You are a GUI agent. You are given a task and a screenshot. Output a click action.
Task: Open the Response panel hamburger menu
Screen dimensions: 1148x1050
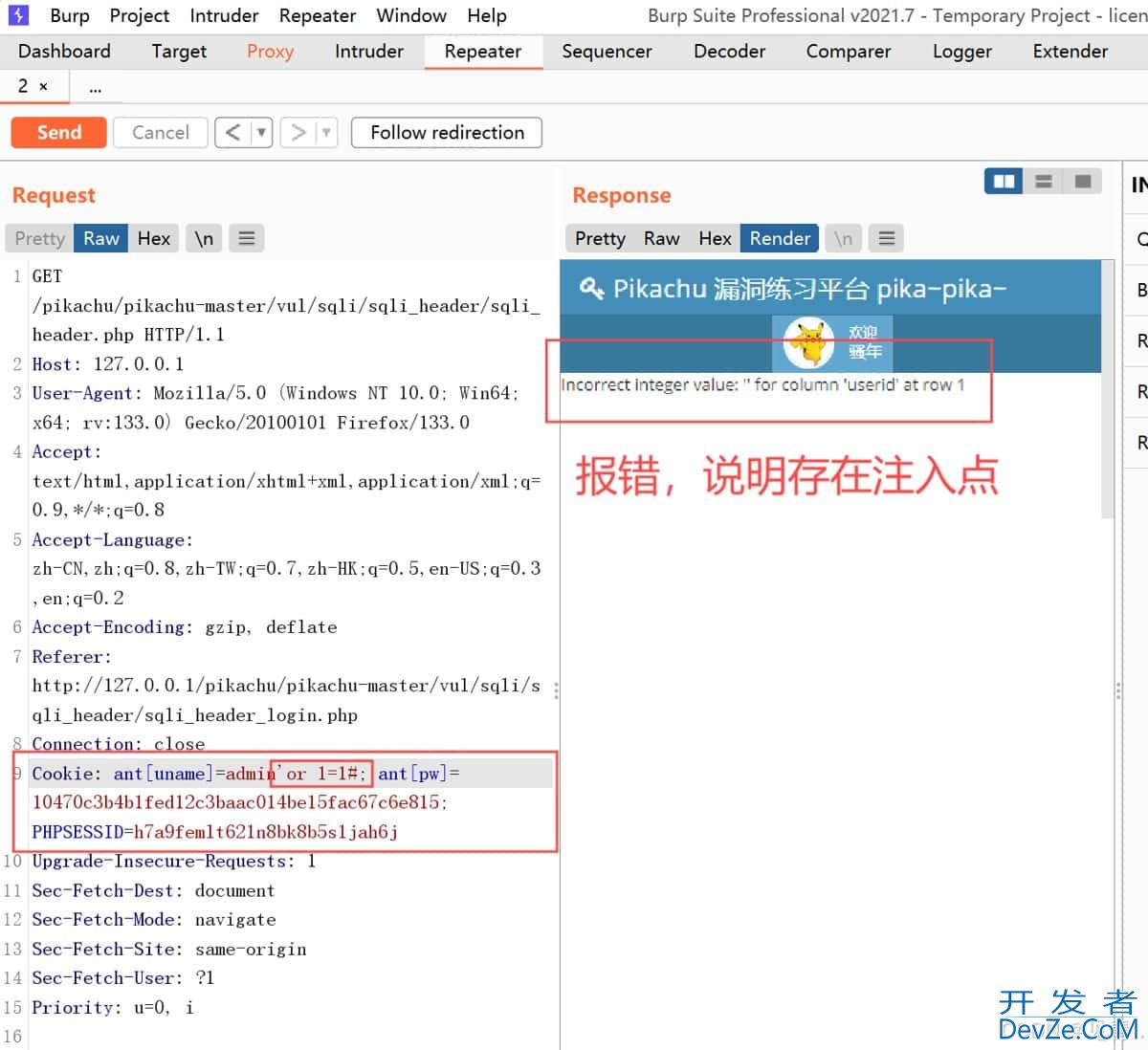[885, 237]
